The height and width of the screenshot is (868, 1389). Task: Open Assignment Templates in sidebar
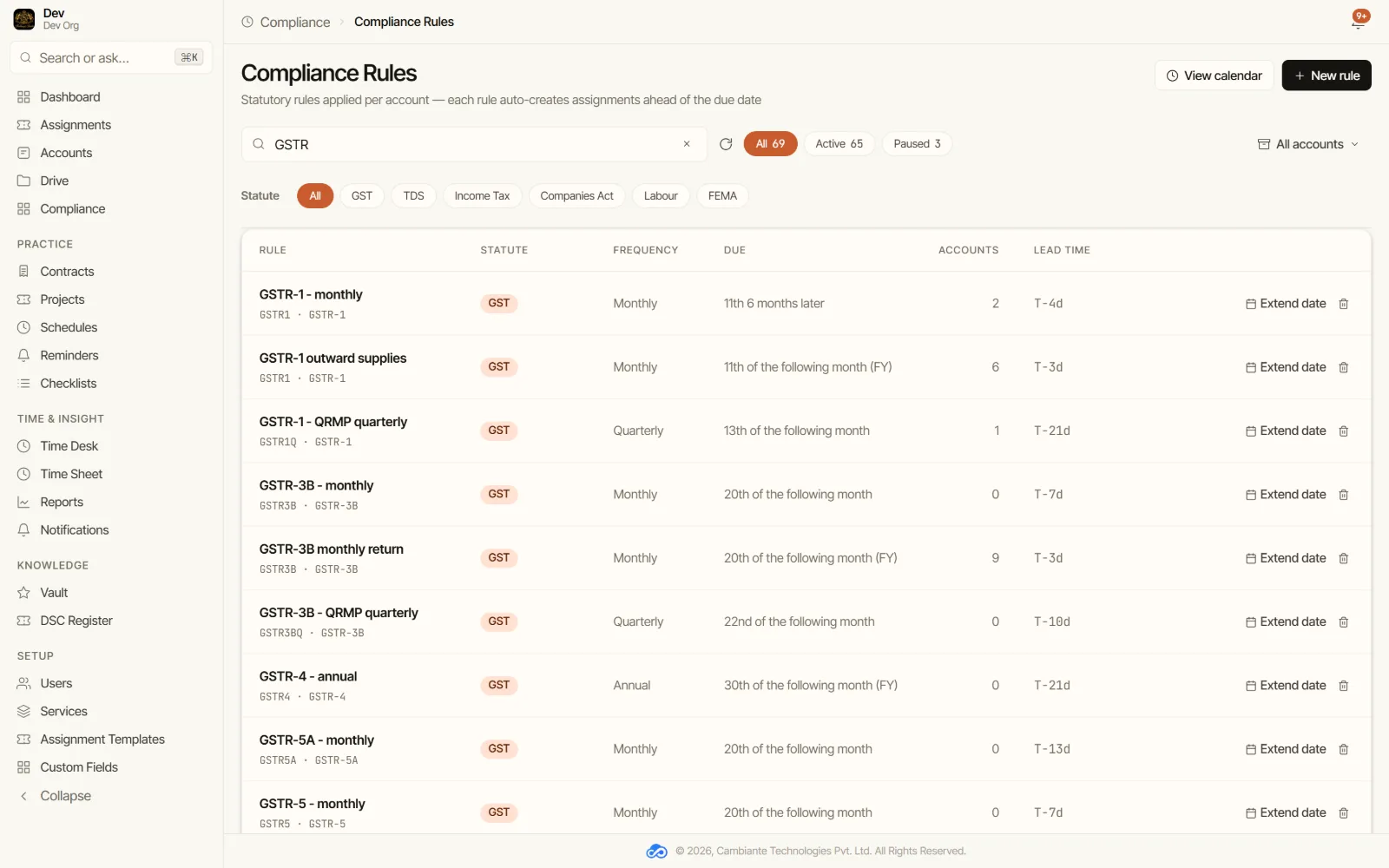pos(102,740)
